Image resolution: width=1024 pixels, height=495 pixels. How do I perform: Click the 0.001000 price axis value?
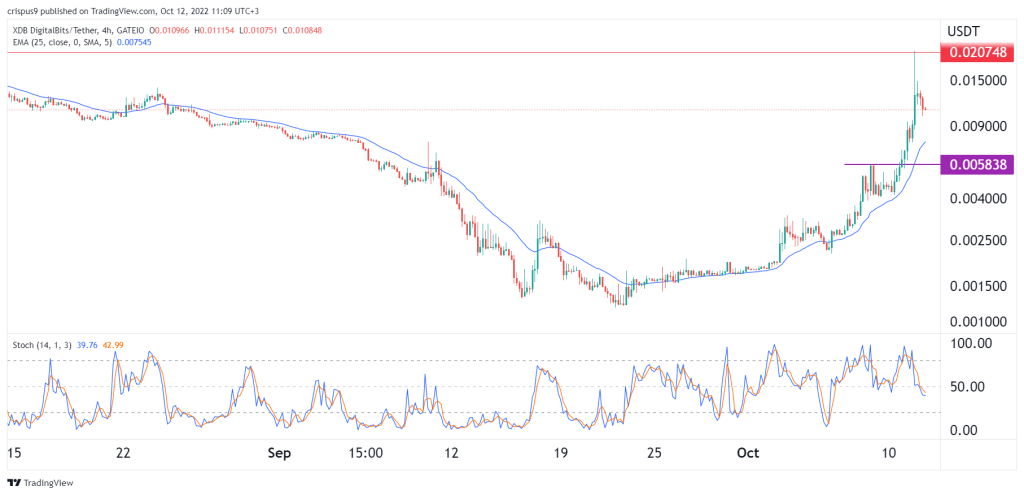click(977, 321)
